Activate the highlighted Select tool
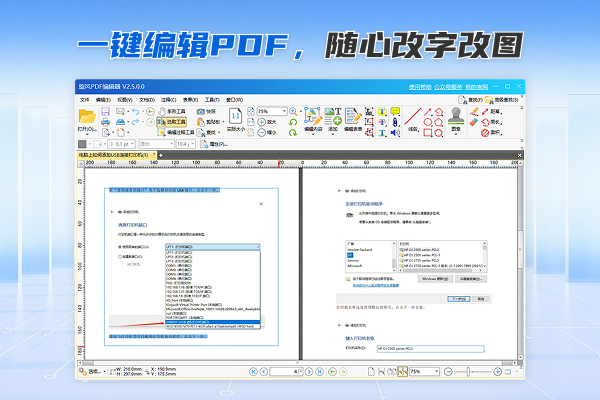The image size is (600, 400). tap(172, 122)
